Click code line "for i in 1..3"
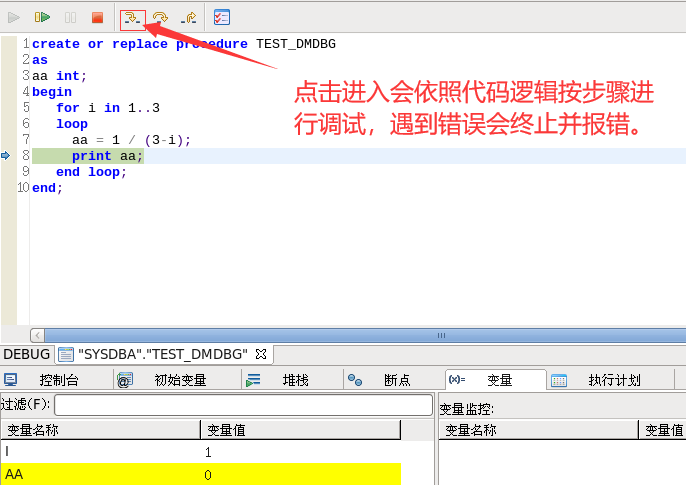686x485 pixels. pyautogui.click(x=108, y=108)
